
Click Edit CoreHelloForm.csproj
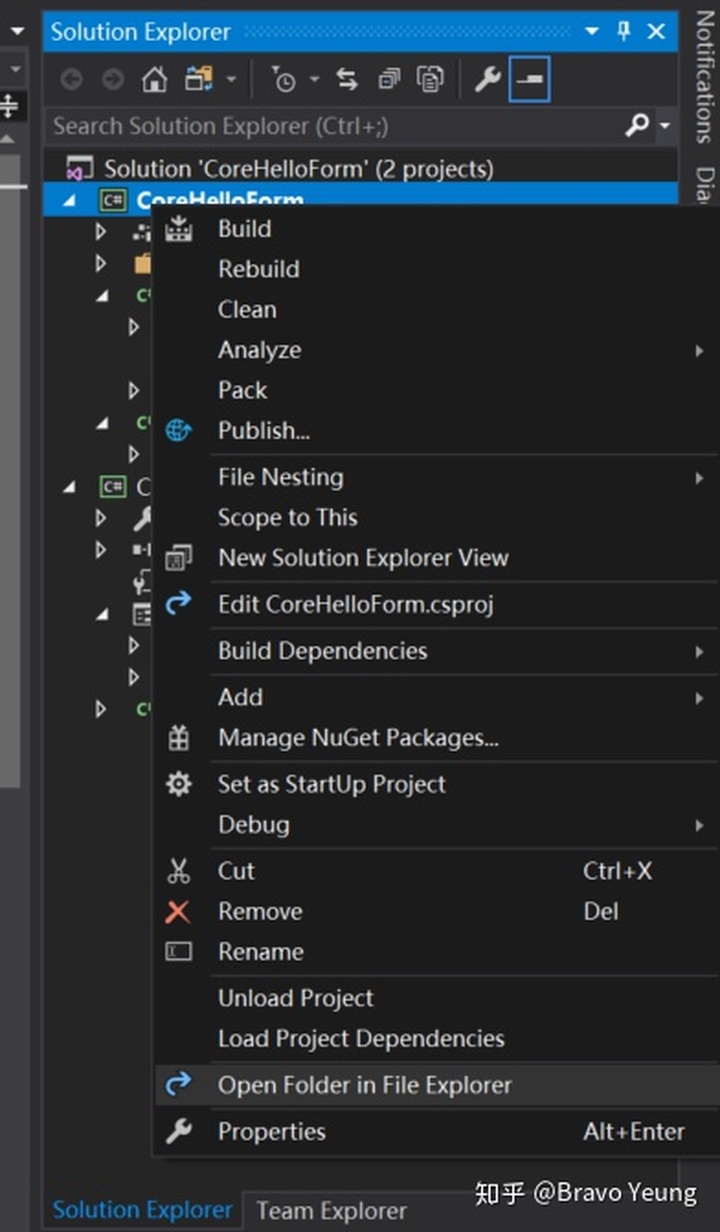435,604
